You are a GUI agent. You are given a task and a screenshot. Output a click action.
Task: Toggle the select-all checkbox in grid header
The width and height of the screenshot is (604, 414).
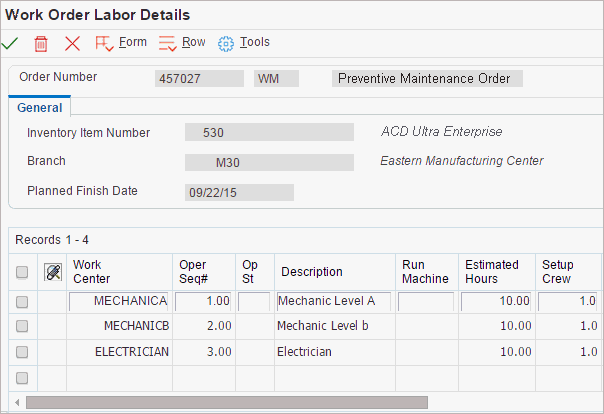click(x=22, y=272)
